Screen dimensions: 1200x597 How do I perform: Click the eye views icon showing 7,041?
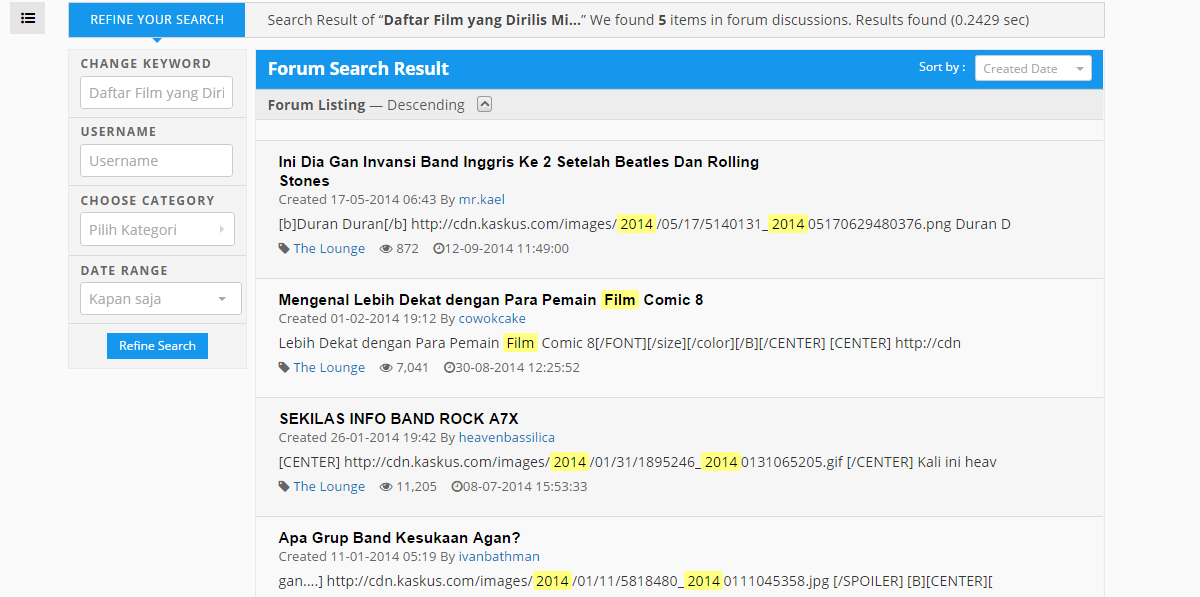[386, 368]
